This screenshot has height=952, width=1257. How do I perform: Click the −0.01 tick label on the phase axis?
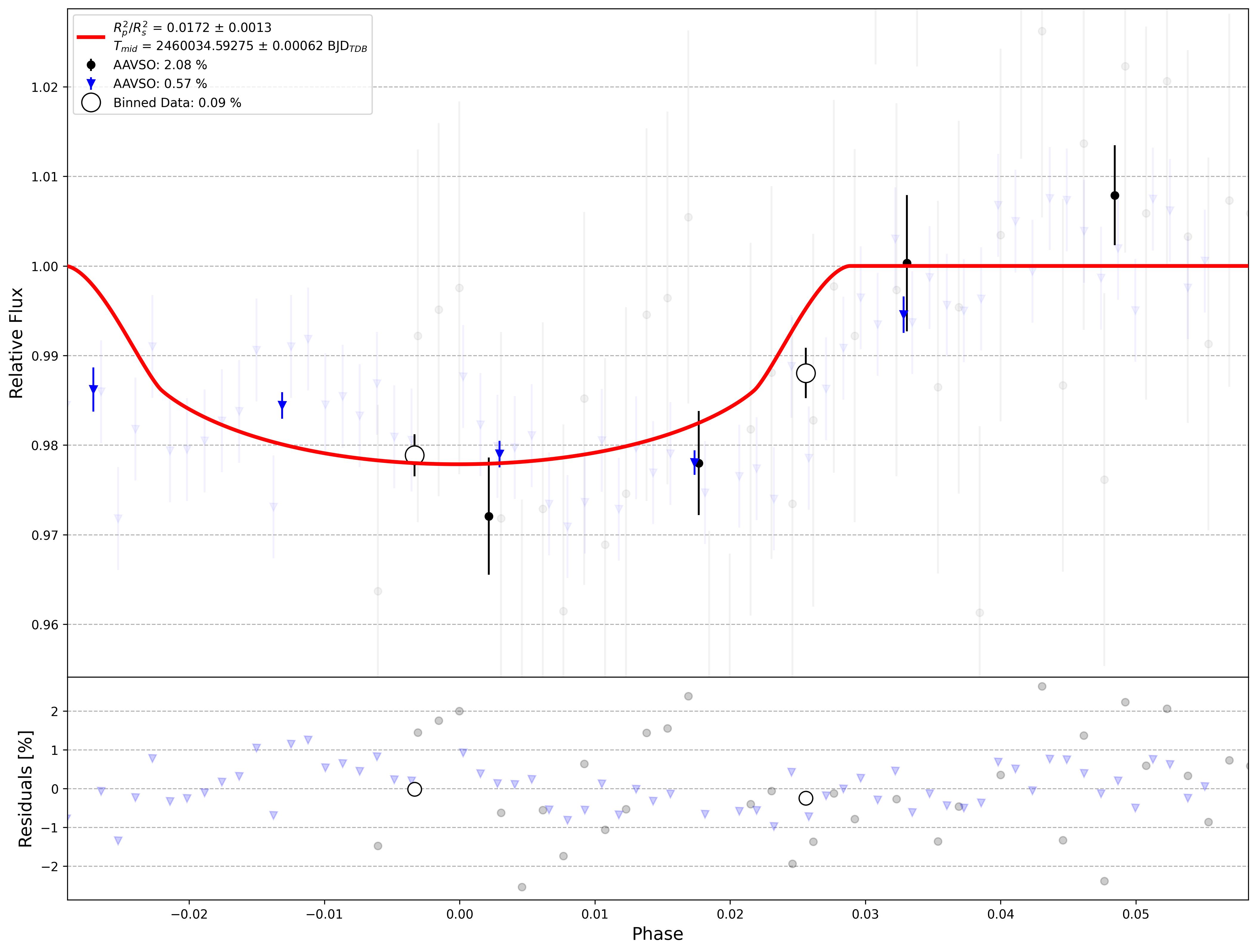[324, 914]
